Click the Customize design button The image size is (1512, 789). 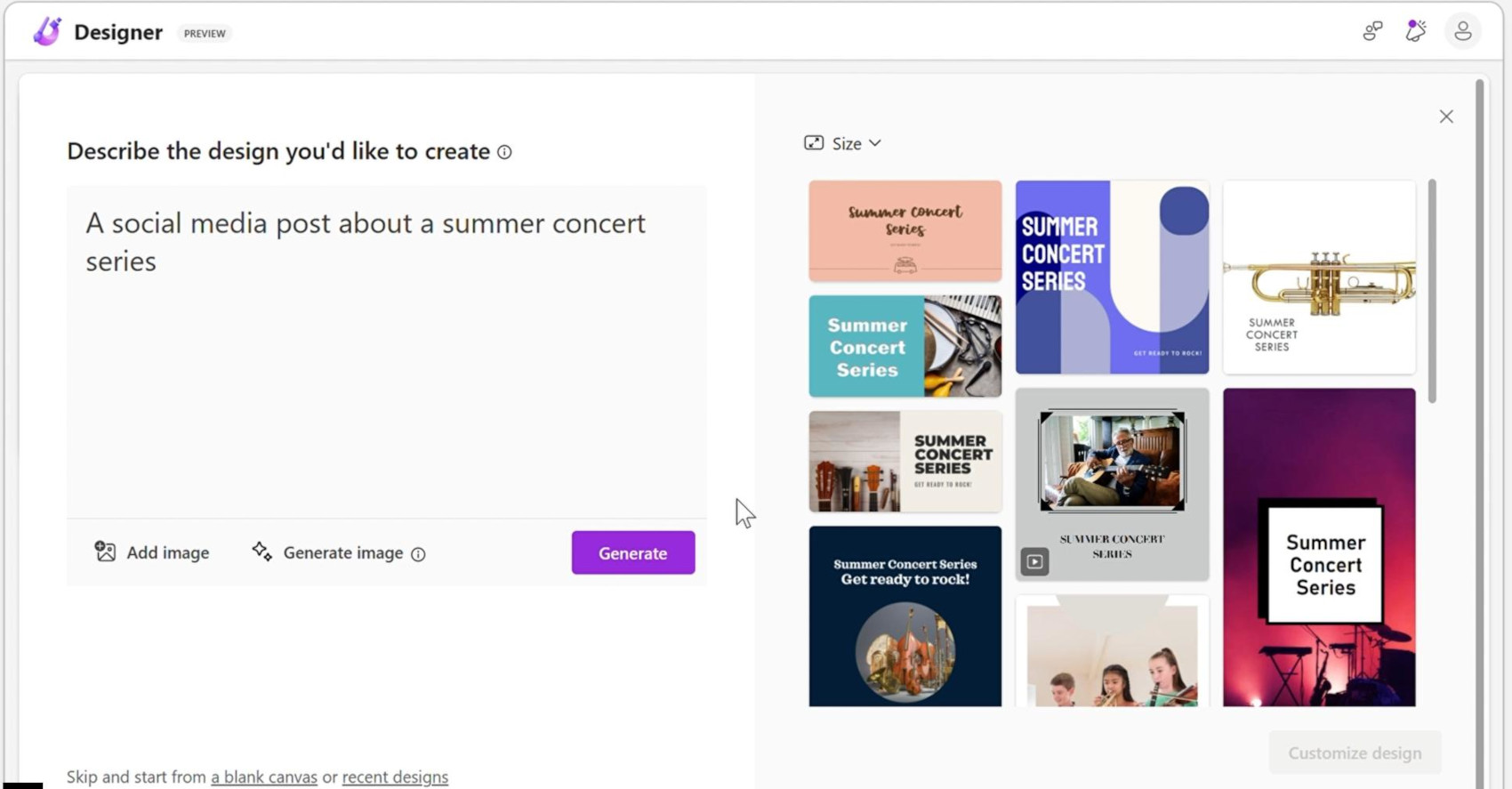tap(1354, 753)
